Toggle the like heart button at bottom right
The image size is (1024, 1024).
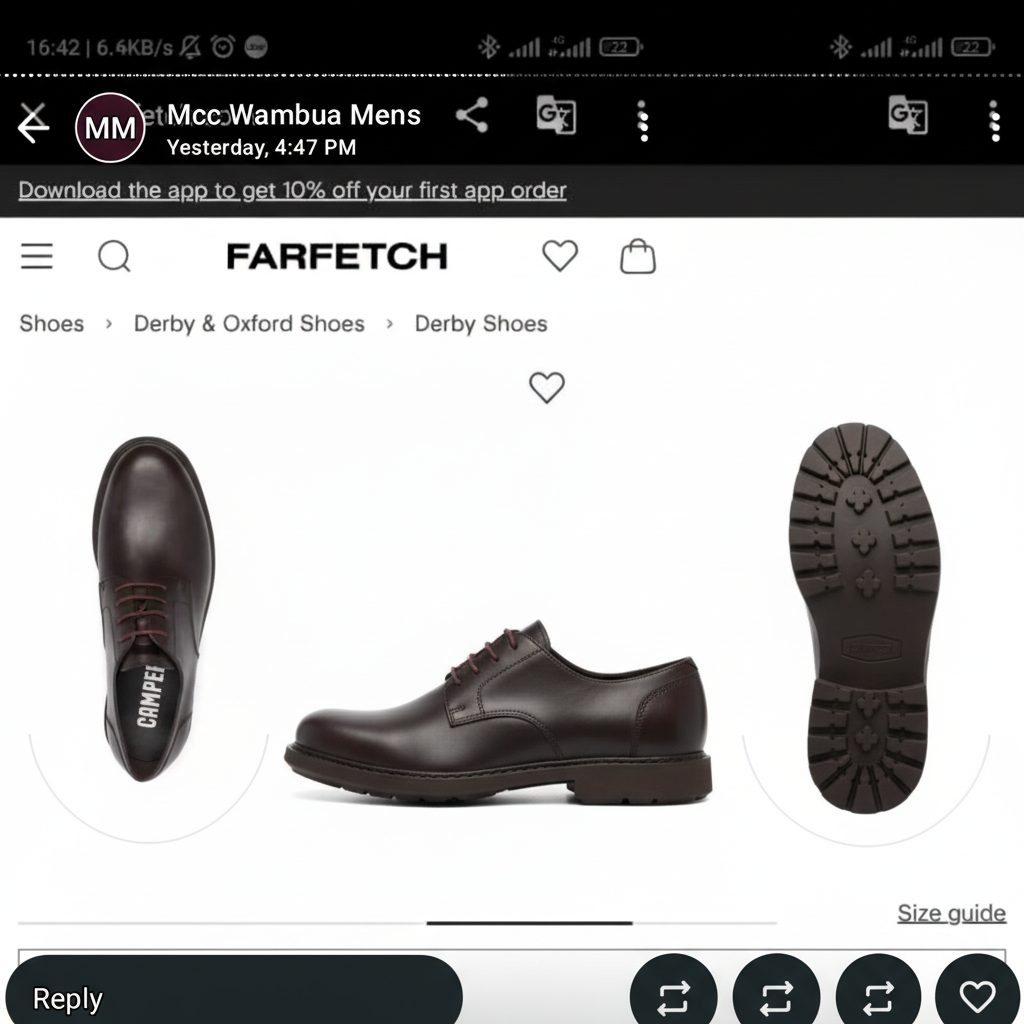click(977, 996)
